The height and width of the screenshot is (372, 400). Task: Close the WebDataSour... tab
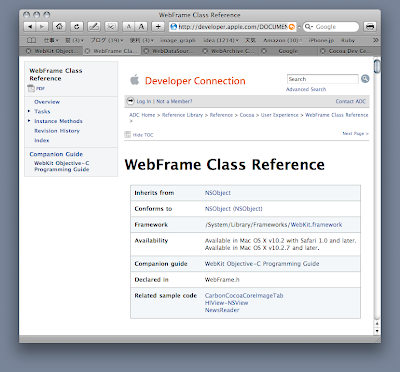tap(146, 51)
